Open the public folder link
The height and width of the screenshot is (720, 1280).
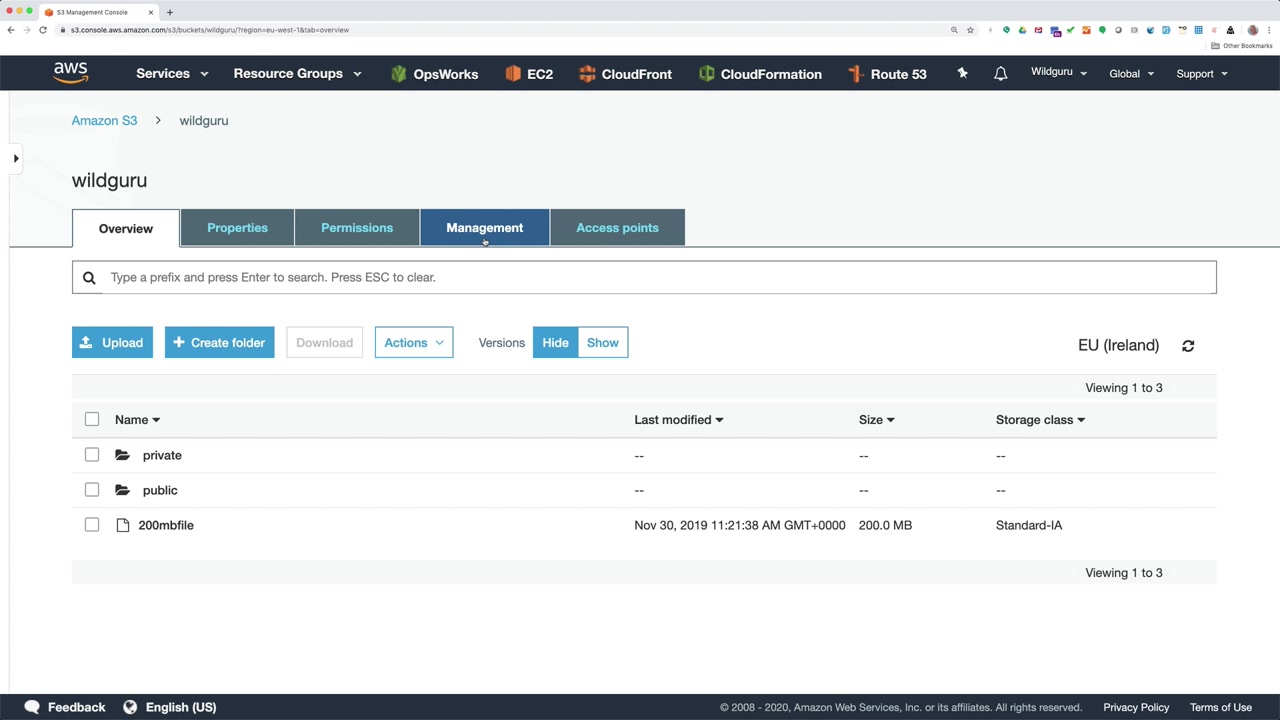(160, 490)
